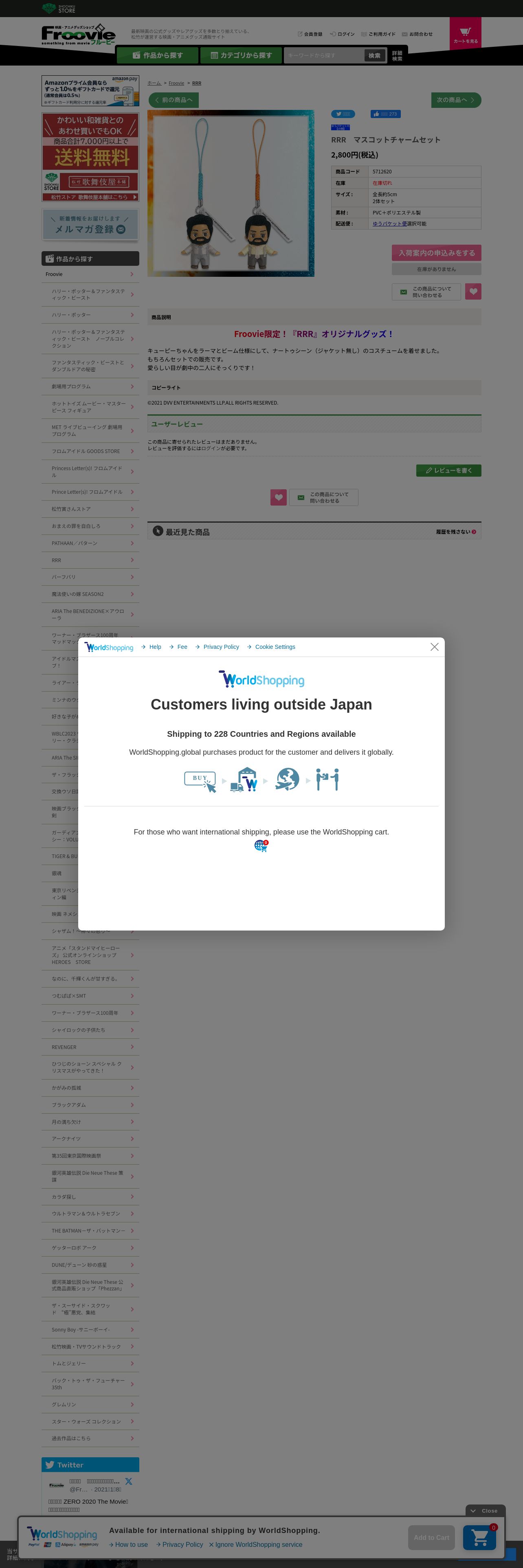The image size is (523, 1568).
Task: Add to favorites with top pink heart
Action: tap(473, 291)
